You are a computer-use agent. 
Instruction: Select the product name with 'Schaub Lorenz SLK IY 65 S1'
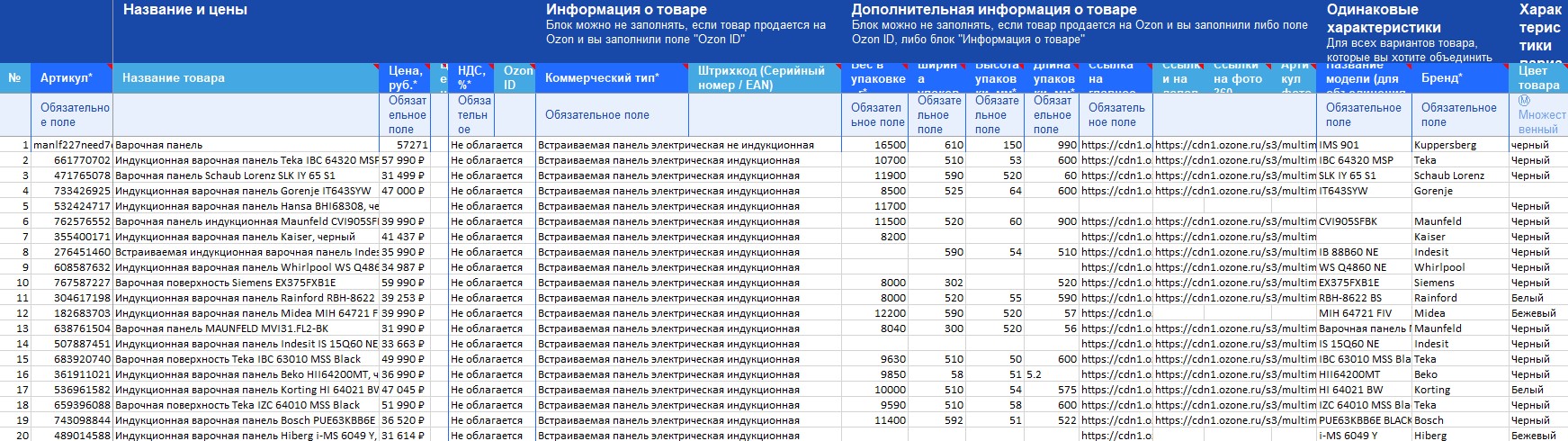pyautogui.click(x=246, y=175)
